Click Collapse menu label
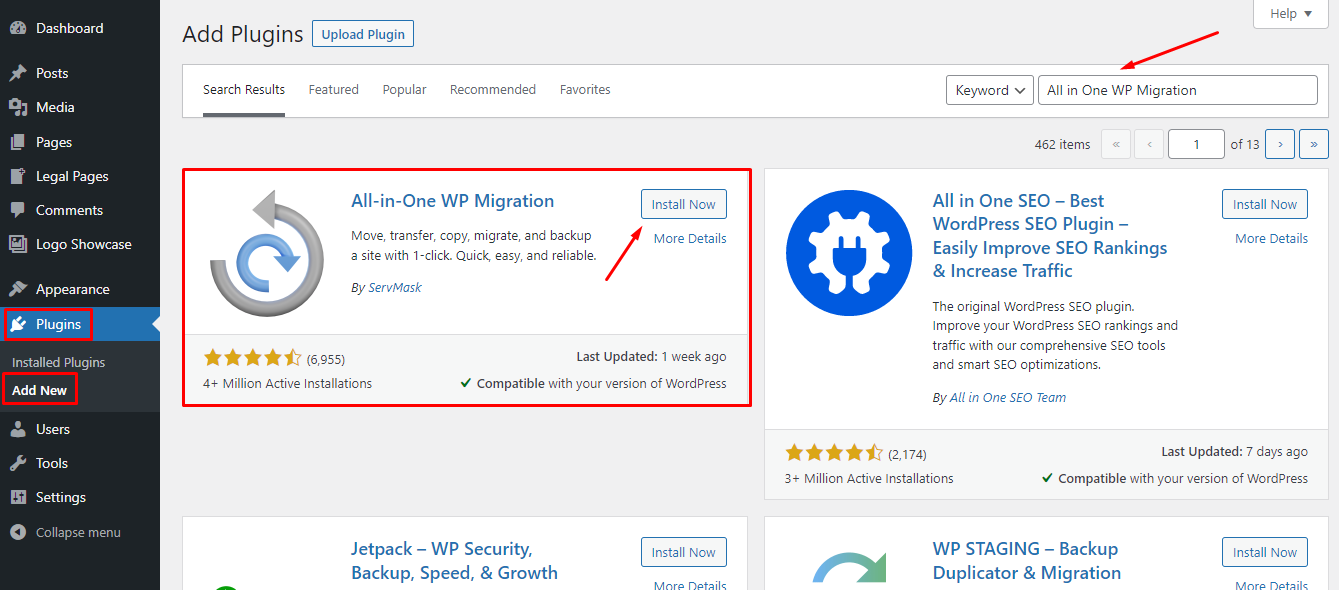Viewport: 1339px width, 590px height. point(78,532)
